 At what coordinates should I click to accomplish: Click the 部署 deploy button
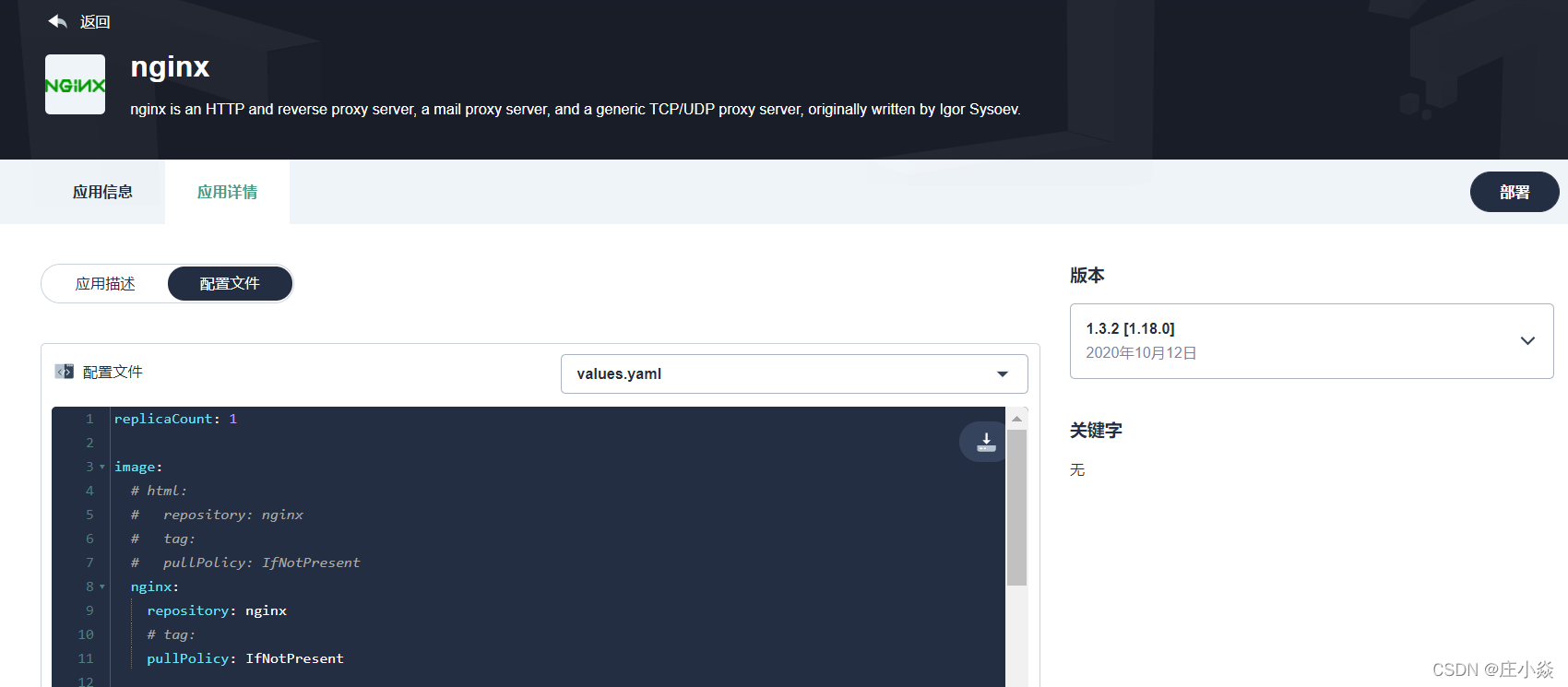1515,192
